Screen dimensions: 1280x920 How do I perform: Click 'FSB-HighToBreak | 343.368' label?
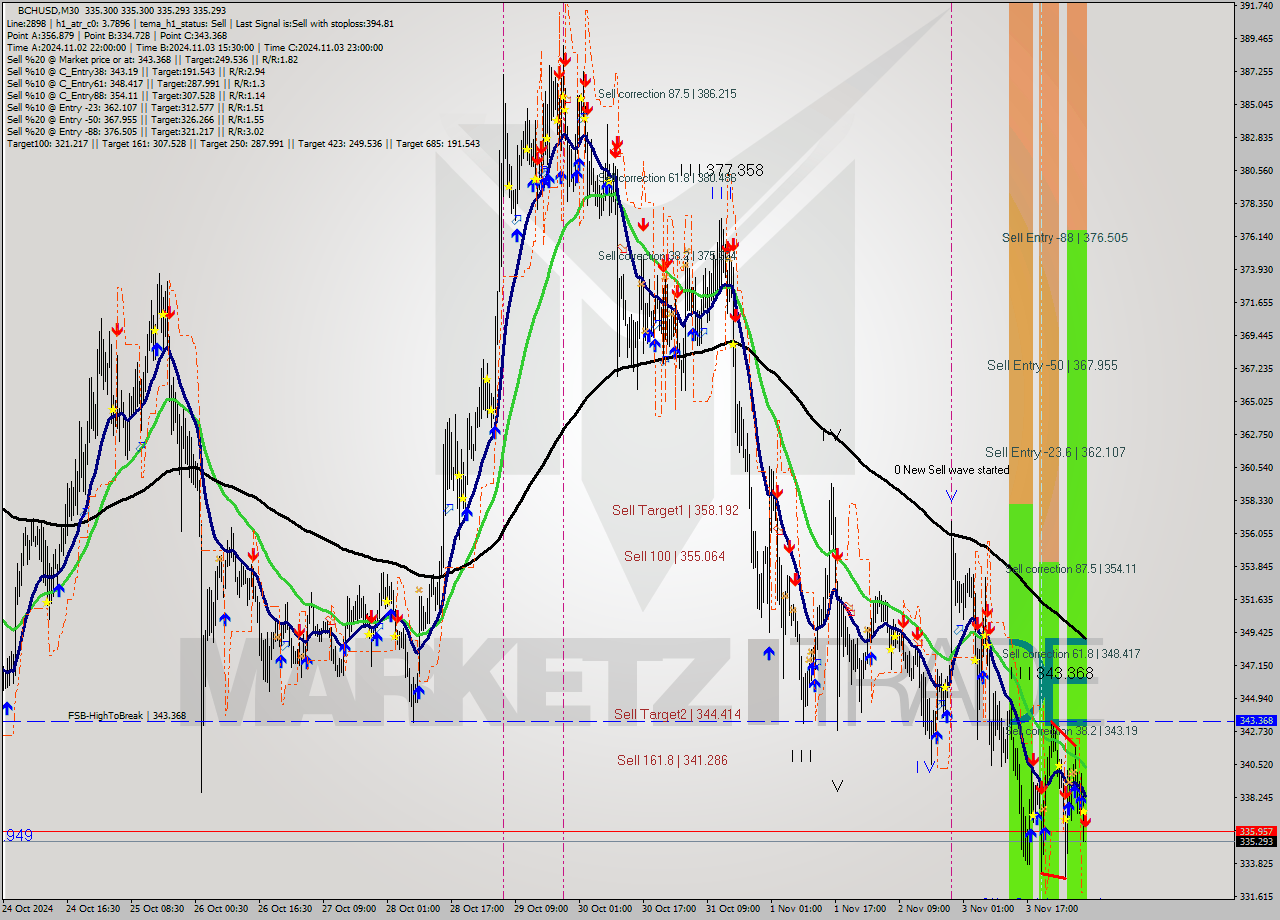pos(127,716)
